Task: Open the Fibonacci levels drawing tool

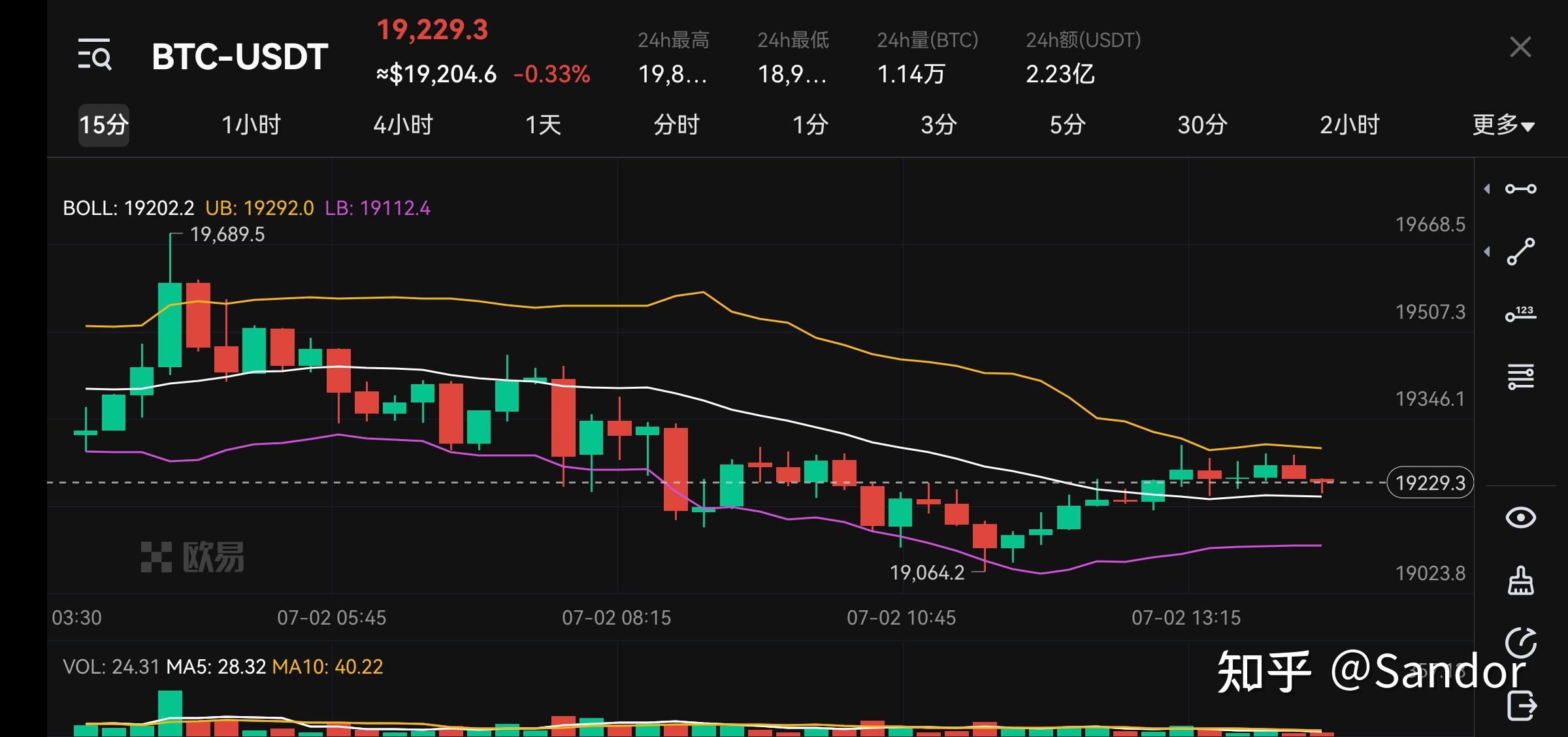Action: (x=1521, y=377)
